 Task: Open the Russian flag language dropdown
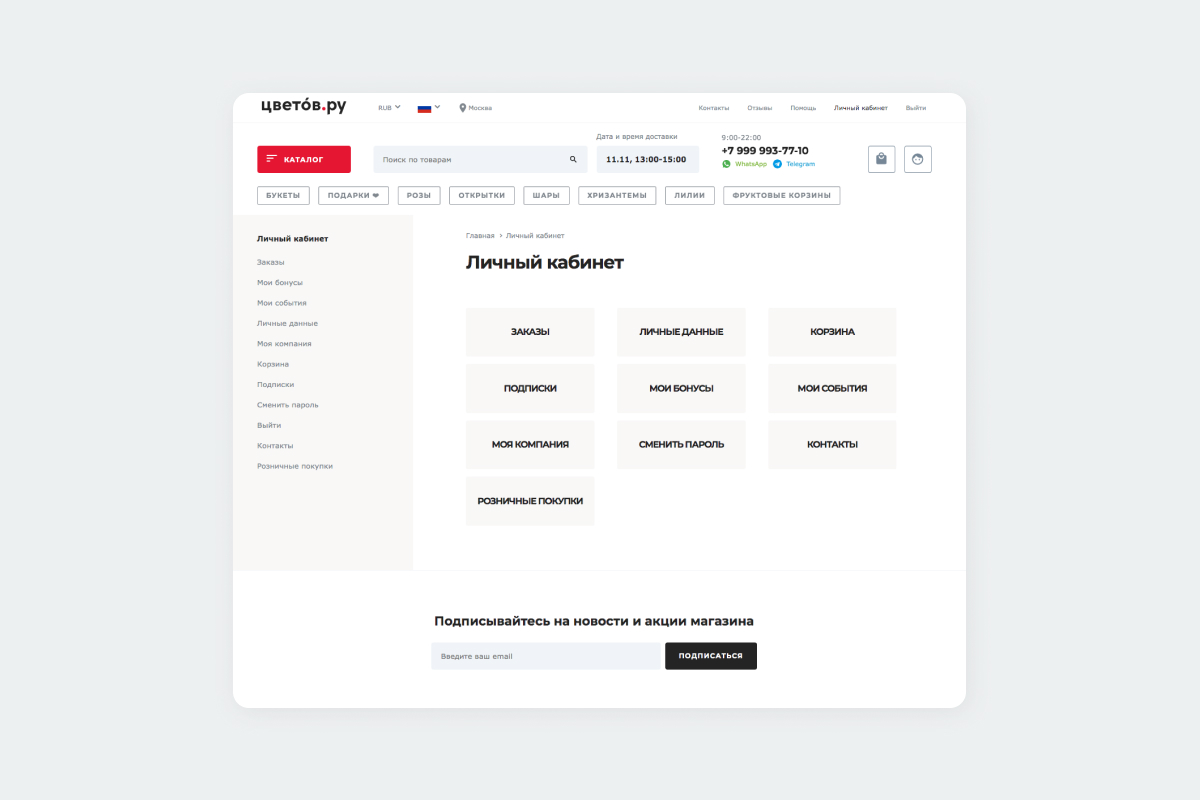coord(428,107)
